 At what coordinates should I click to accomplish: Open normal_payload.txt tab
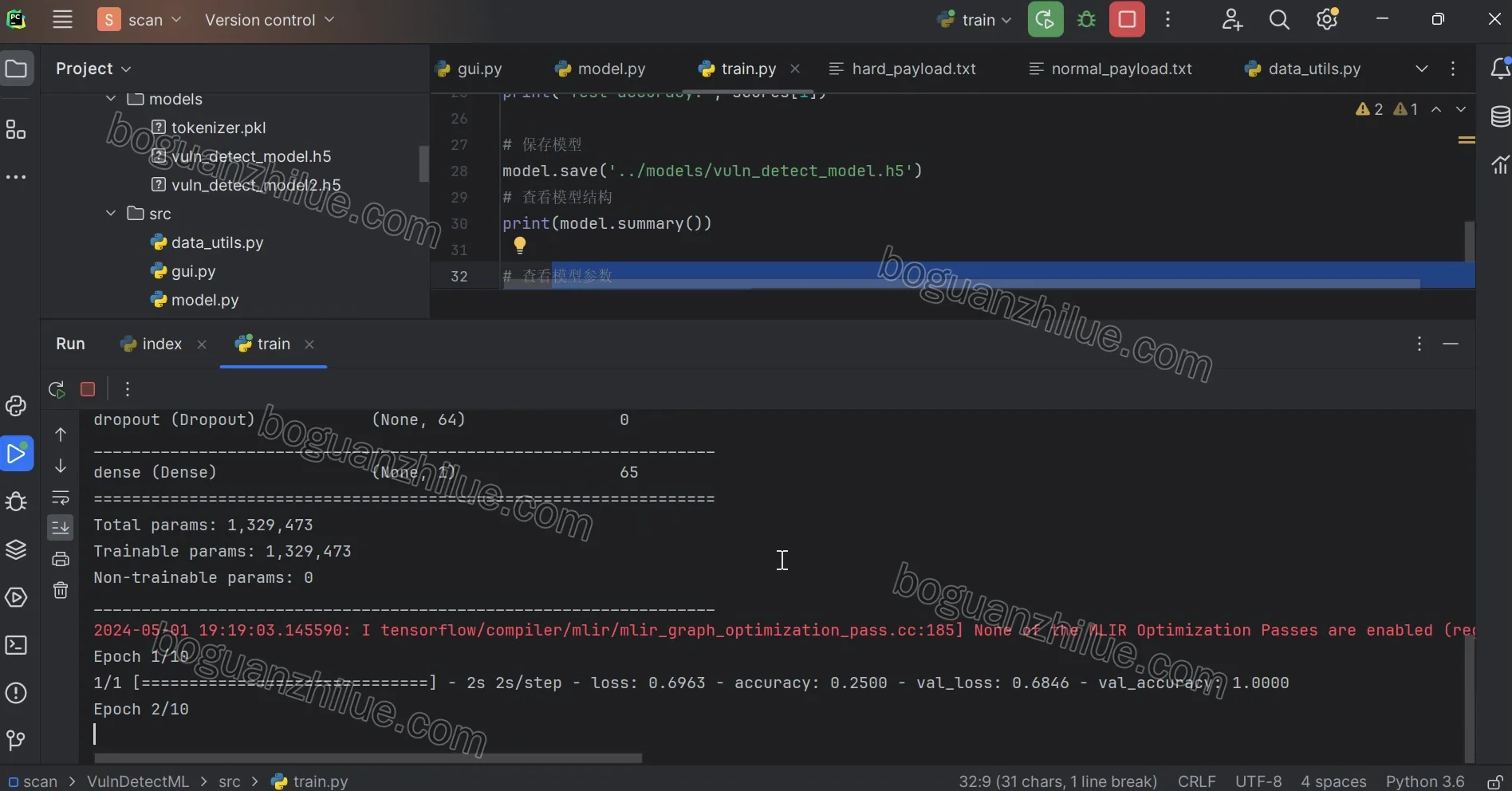click(1111, 69)
